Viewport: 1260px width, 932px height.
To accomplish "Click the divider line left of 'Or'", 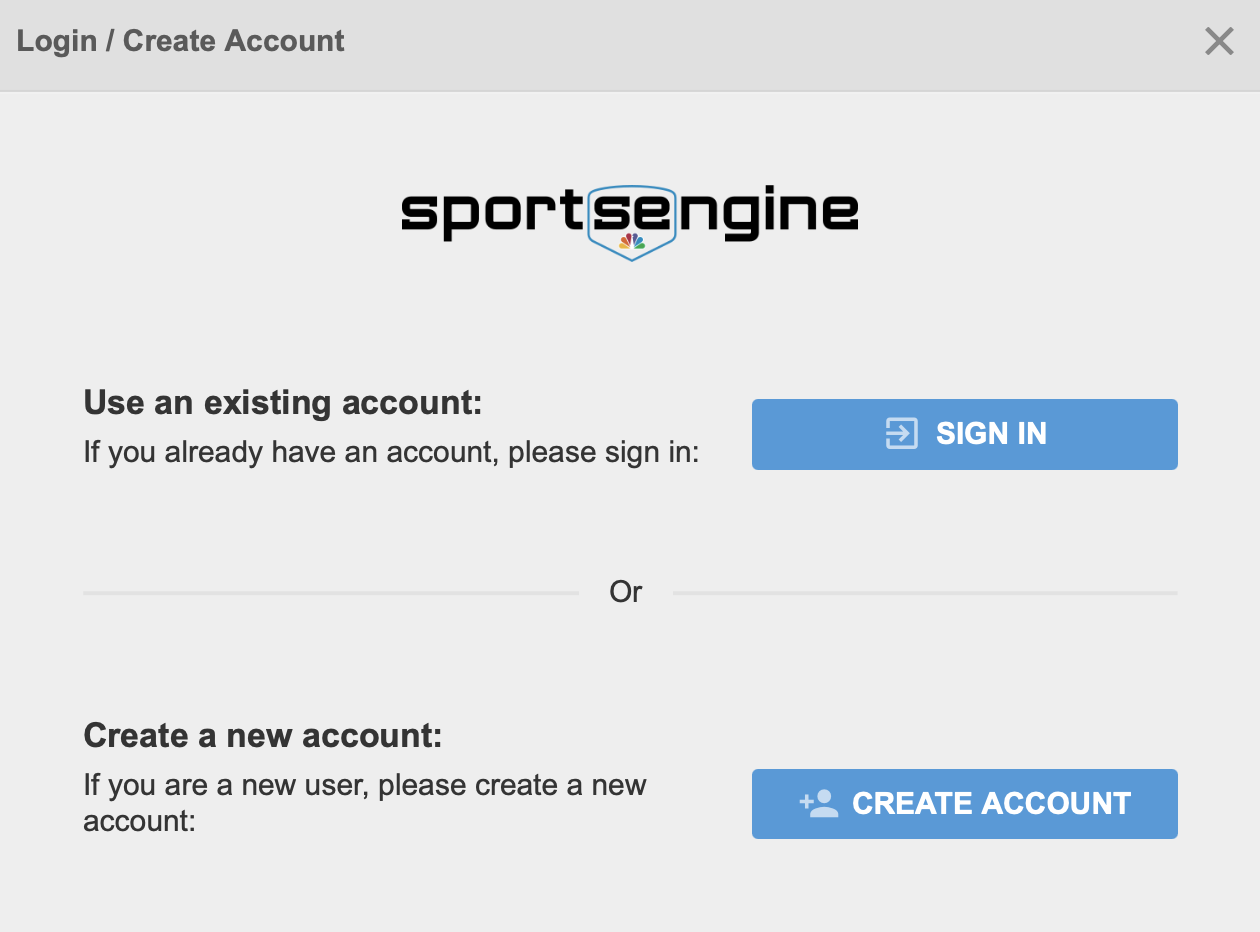I will 330,593.
